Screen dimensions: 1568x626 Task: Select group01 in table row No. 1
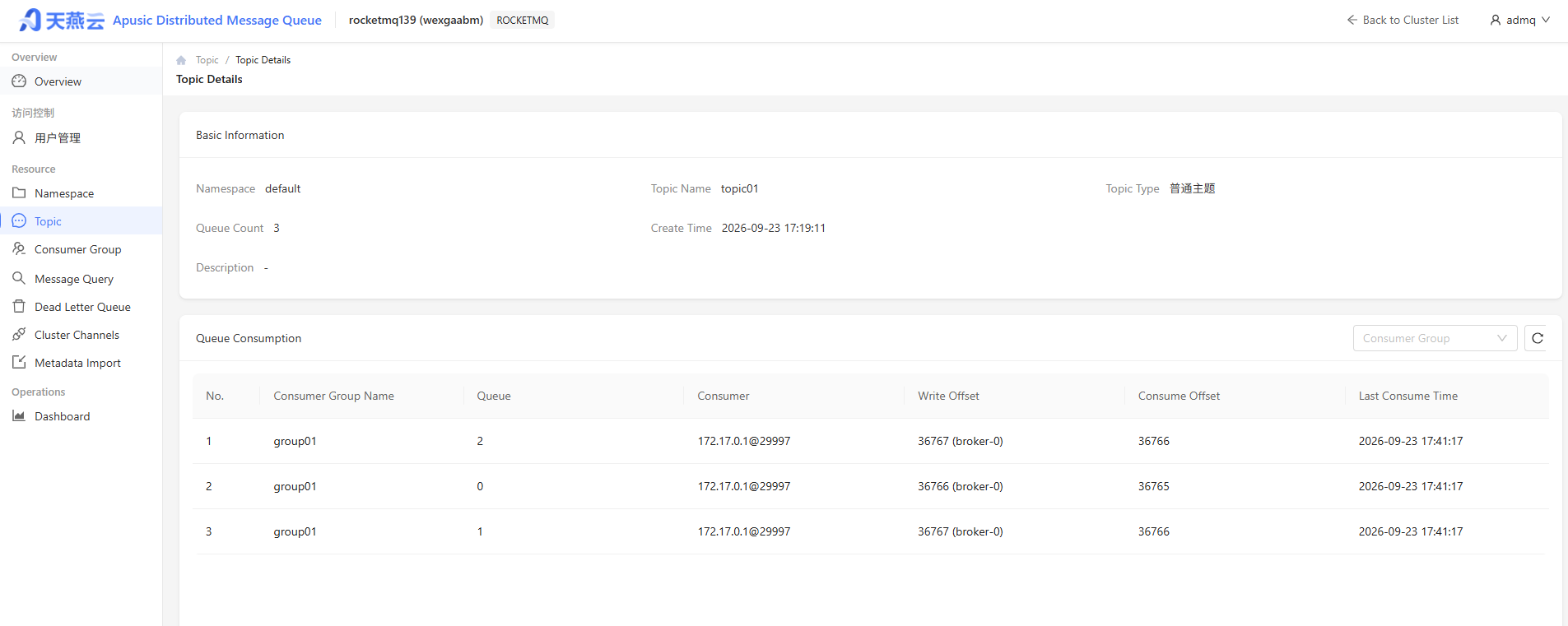pyautogui.click(x=295, y=441)
